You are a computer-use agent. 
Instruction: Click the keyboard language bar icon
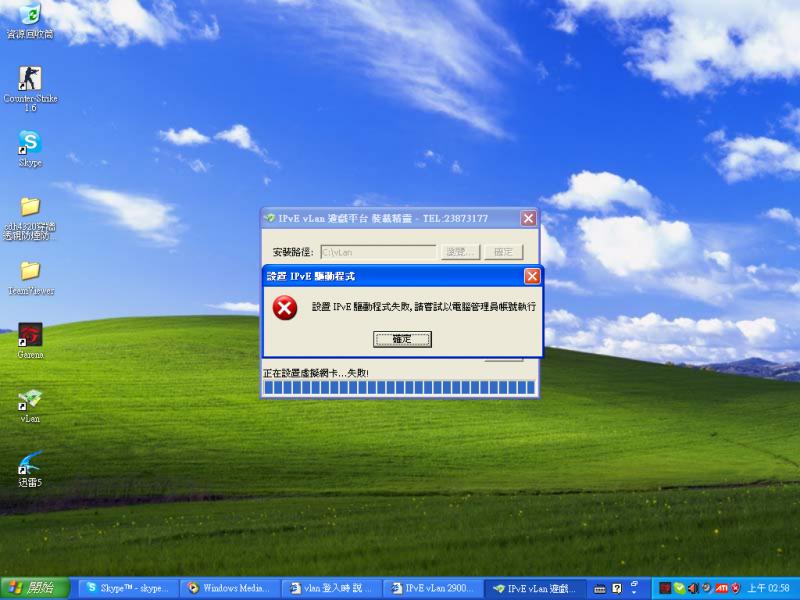click(600, 589)
